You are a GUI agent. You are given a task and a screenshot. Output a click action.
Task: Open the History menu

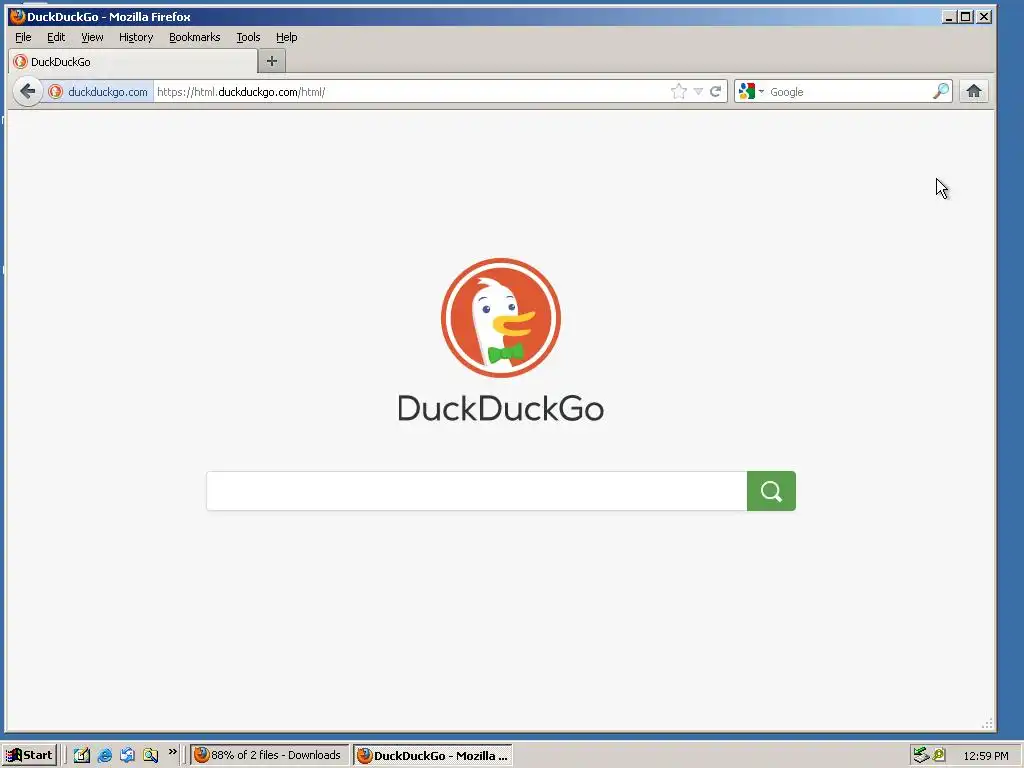136,37
